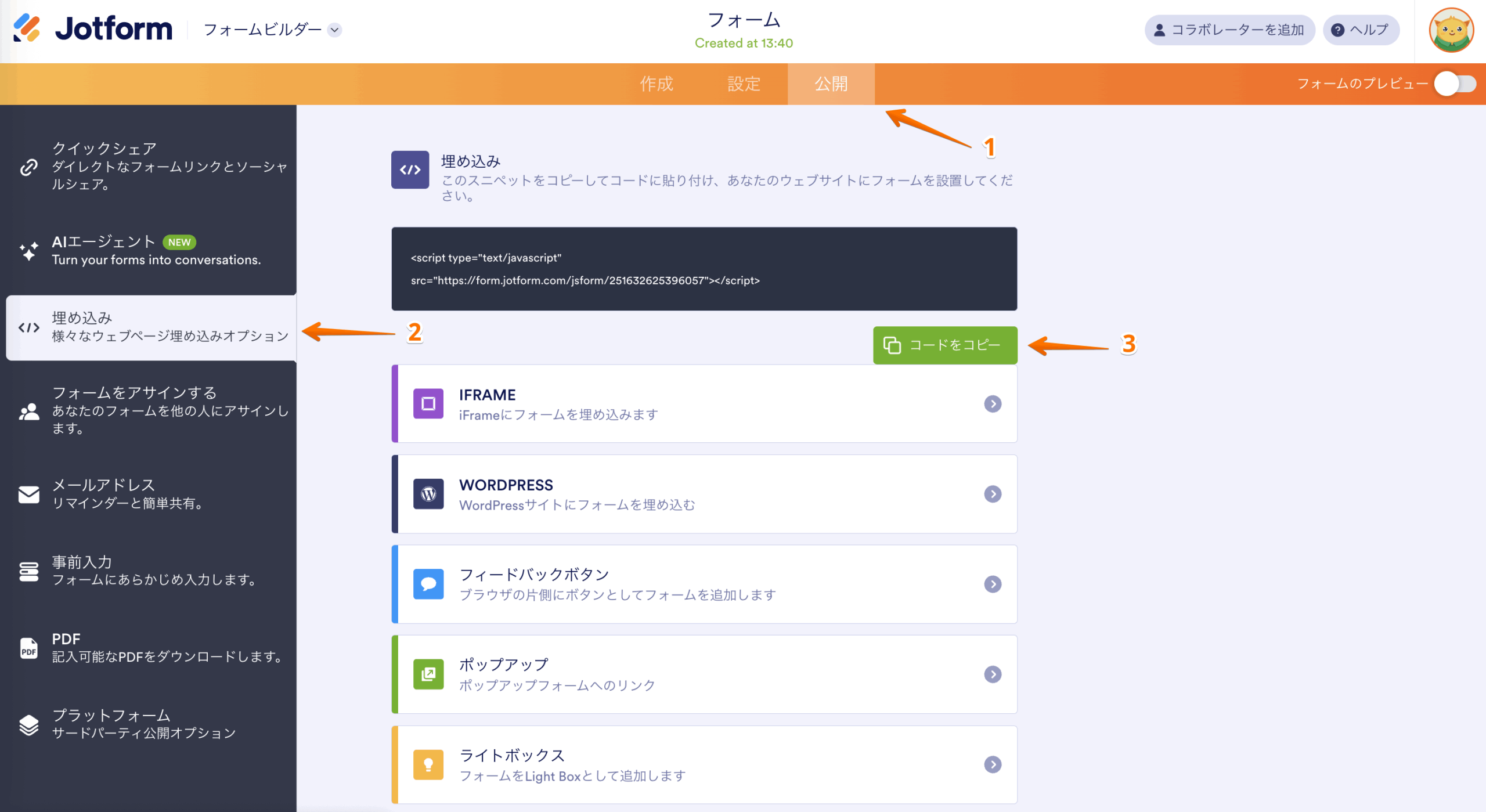Click the IFRAME purple square icon
This screenshot has height=812, width=1486.
pos(428,403)
